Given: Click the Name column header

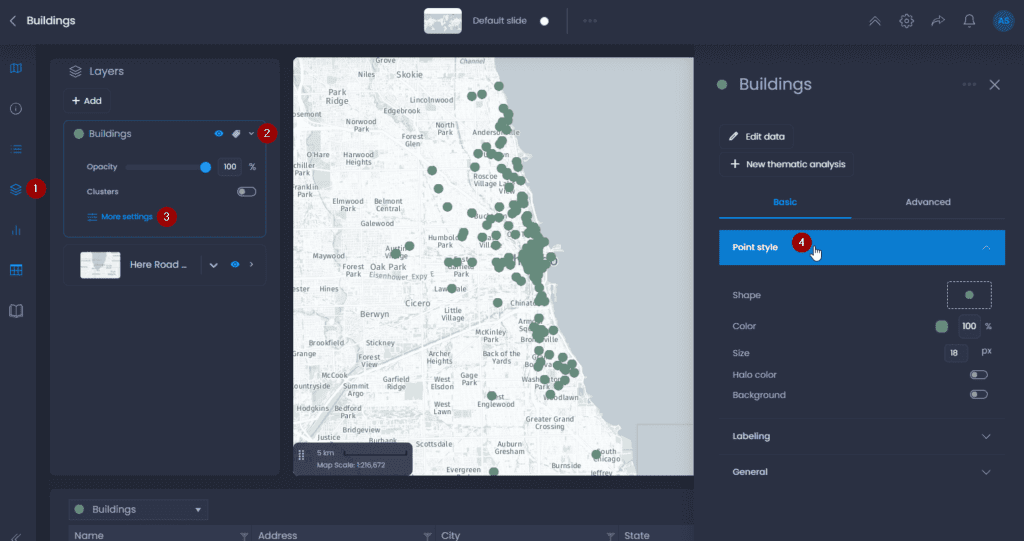Looking at the screenshot, I should 89,536.
